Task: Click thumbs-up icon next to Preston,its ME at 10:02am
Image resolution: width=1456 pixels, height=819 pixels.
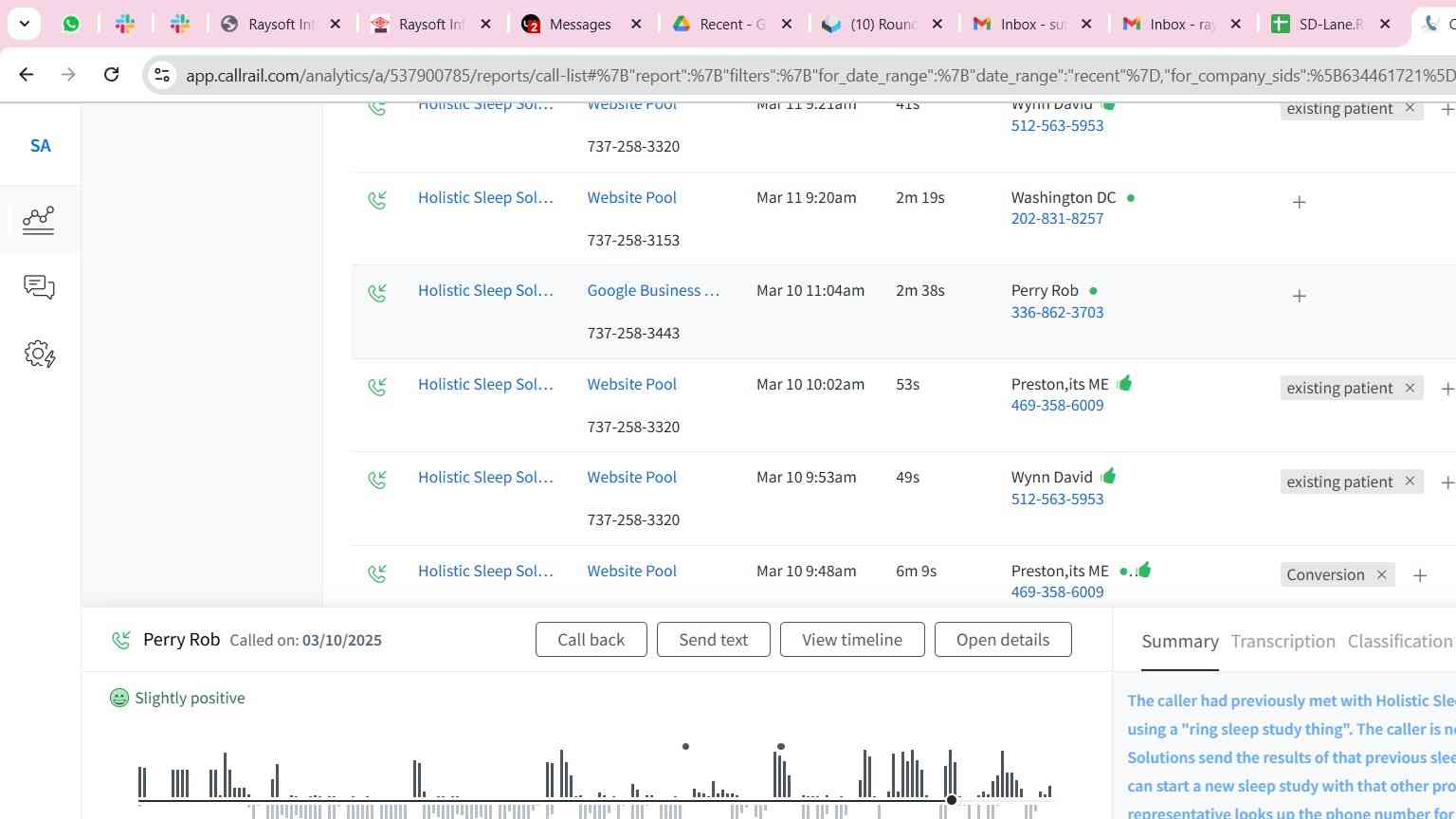Action: 1124,383
